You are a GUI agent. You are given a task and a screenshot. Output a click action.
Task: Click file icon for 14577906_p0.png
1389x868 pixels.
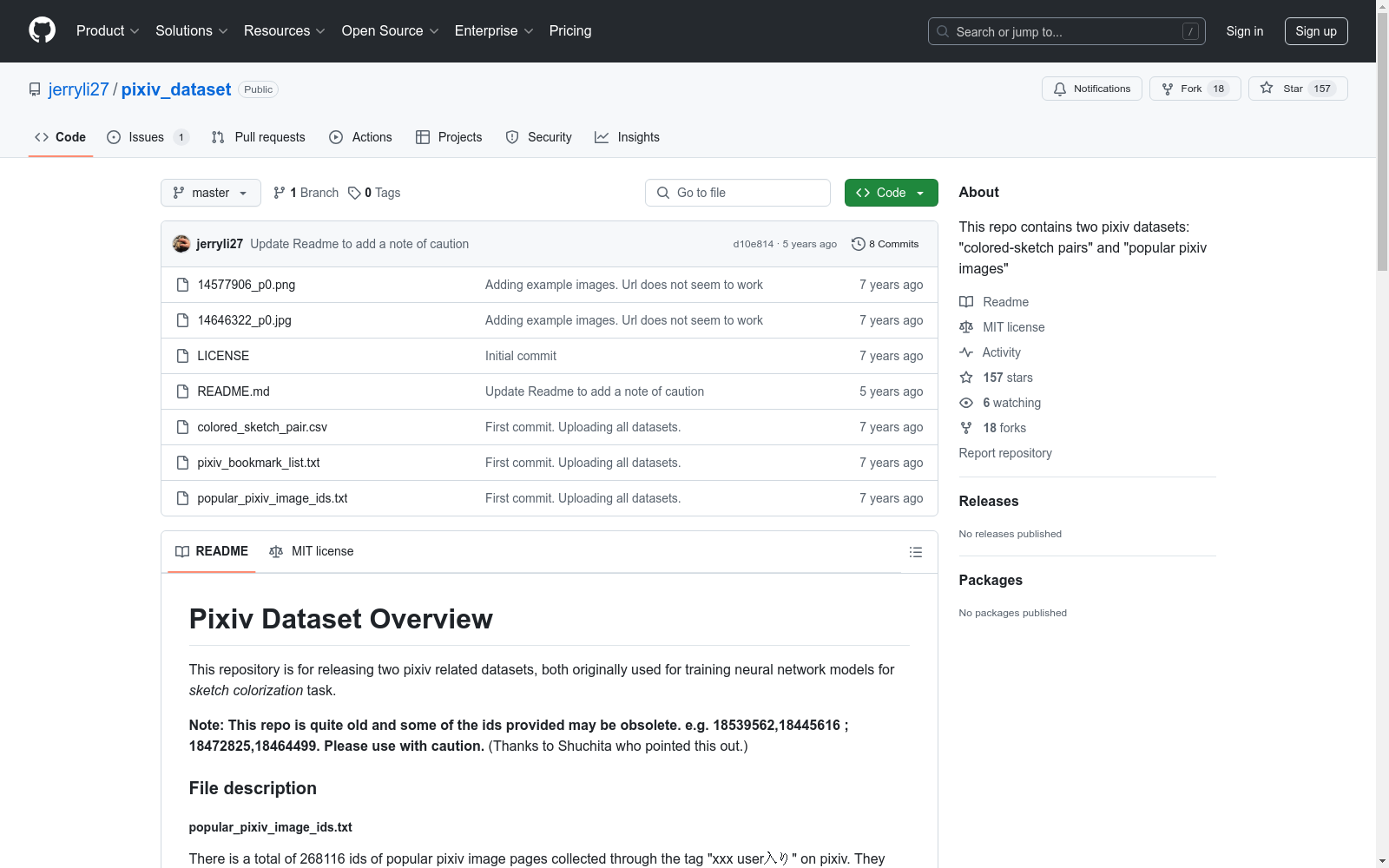point(182,285)
